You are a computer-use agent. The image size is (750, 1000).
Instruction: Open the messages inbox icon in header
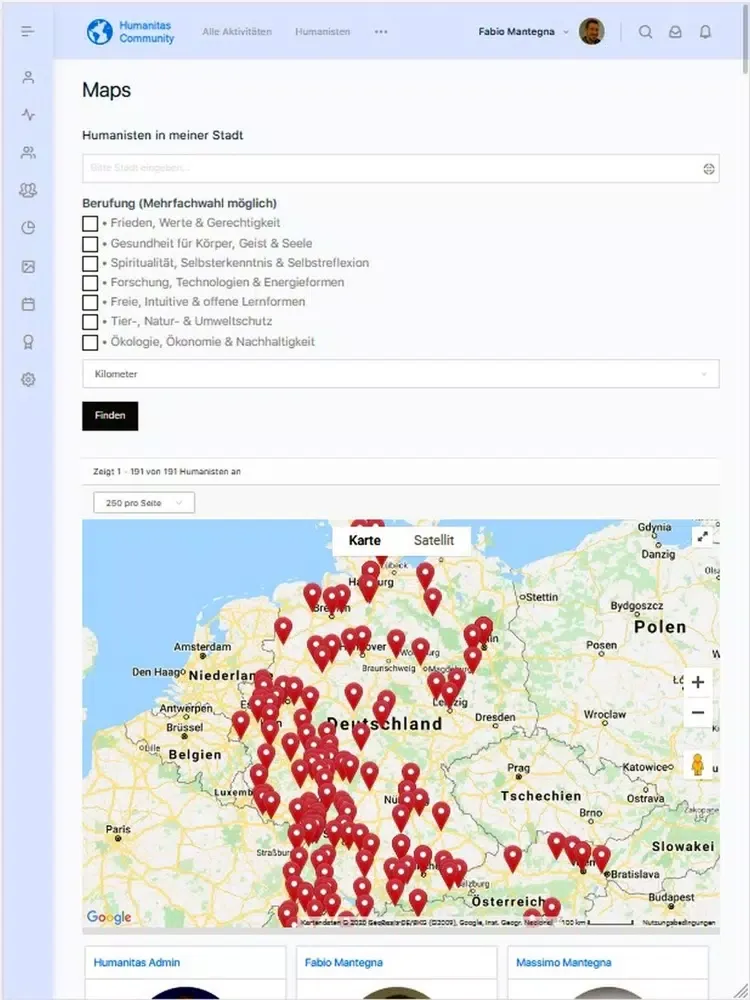[675, 32]
